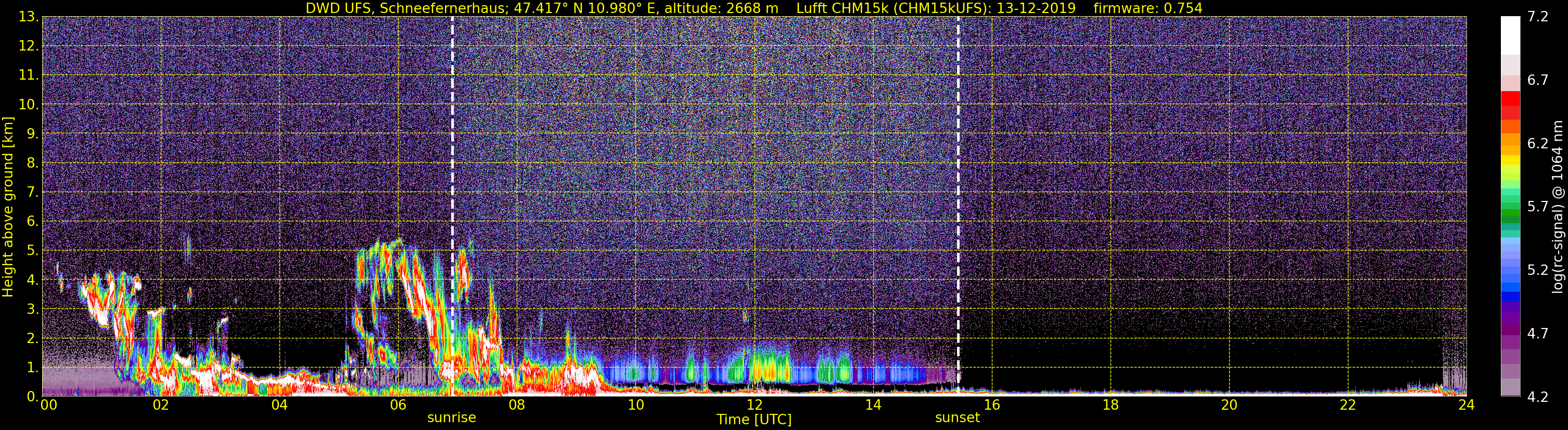Screen dimensions: 1568x430
Task: Click the x-axis tick label '16'
Action: 991,405
